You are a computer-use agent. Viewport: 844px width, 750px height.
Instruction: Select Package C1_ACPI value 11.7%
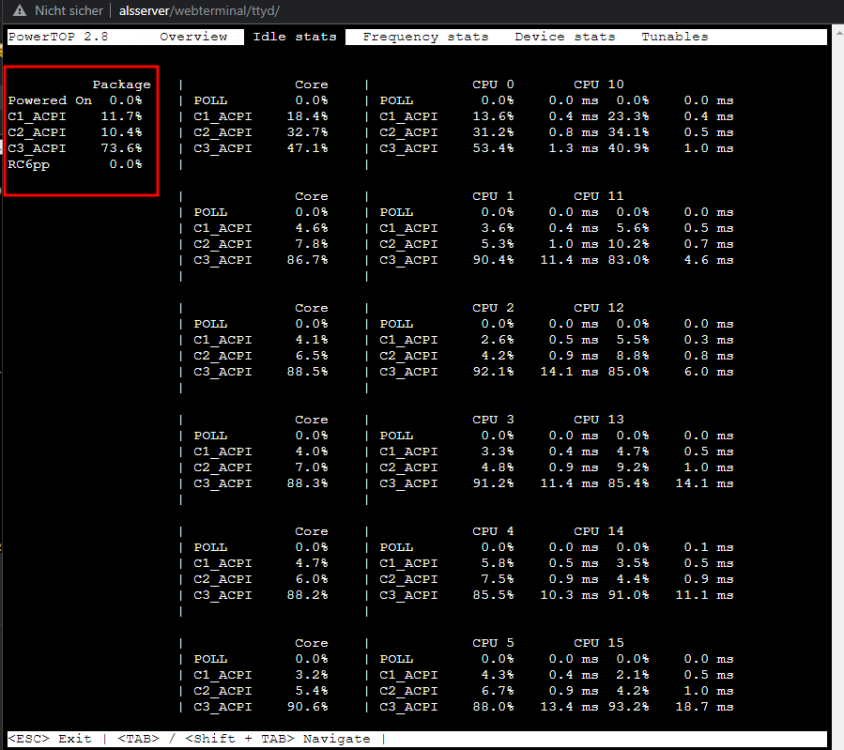[121, 116]
